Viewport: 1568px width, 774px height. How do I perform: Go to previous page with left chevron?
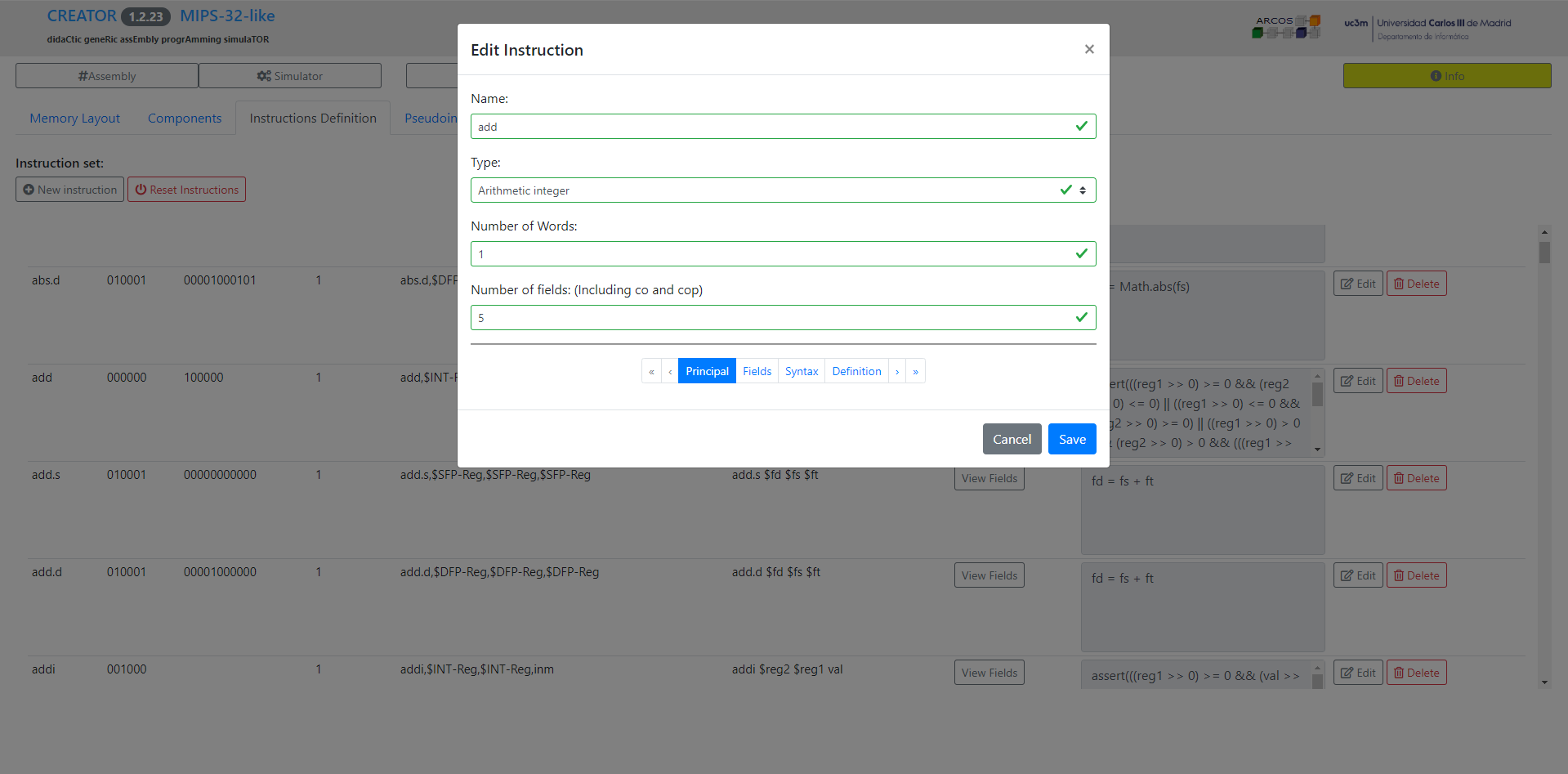670,371
